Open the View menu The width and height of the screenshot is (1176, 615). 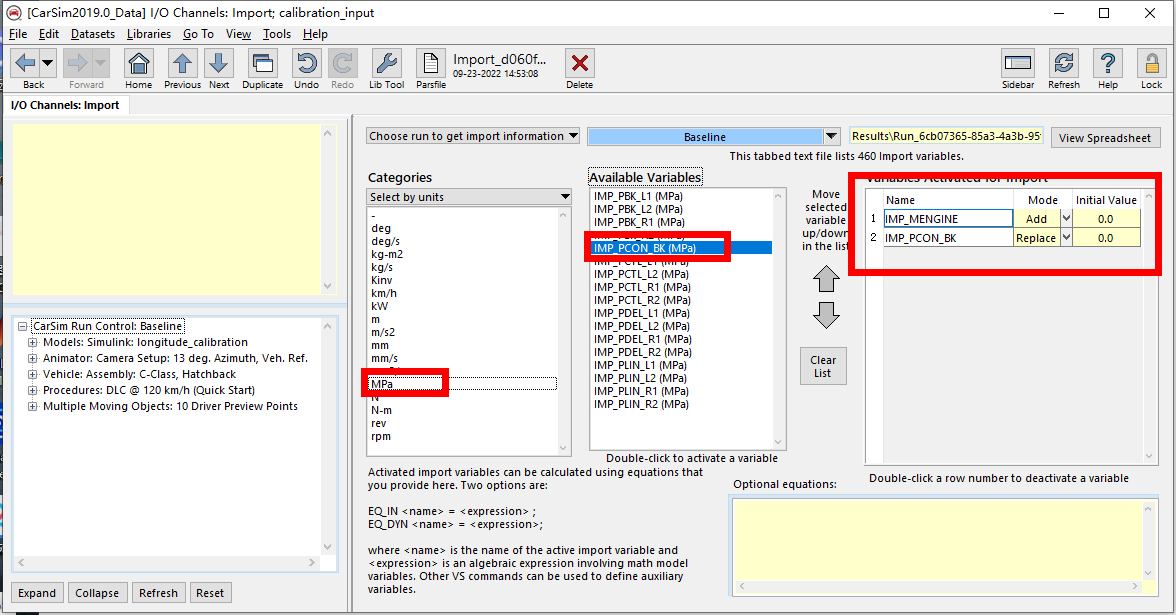click(238, 34)
